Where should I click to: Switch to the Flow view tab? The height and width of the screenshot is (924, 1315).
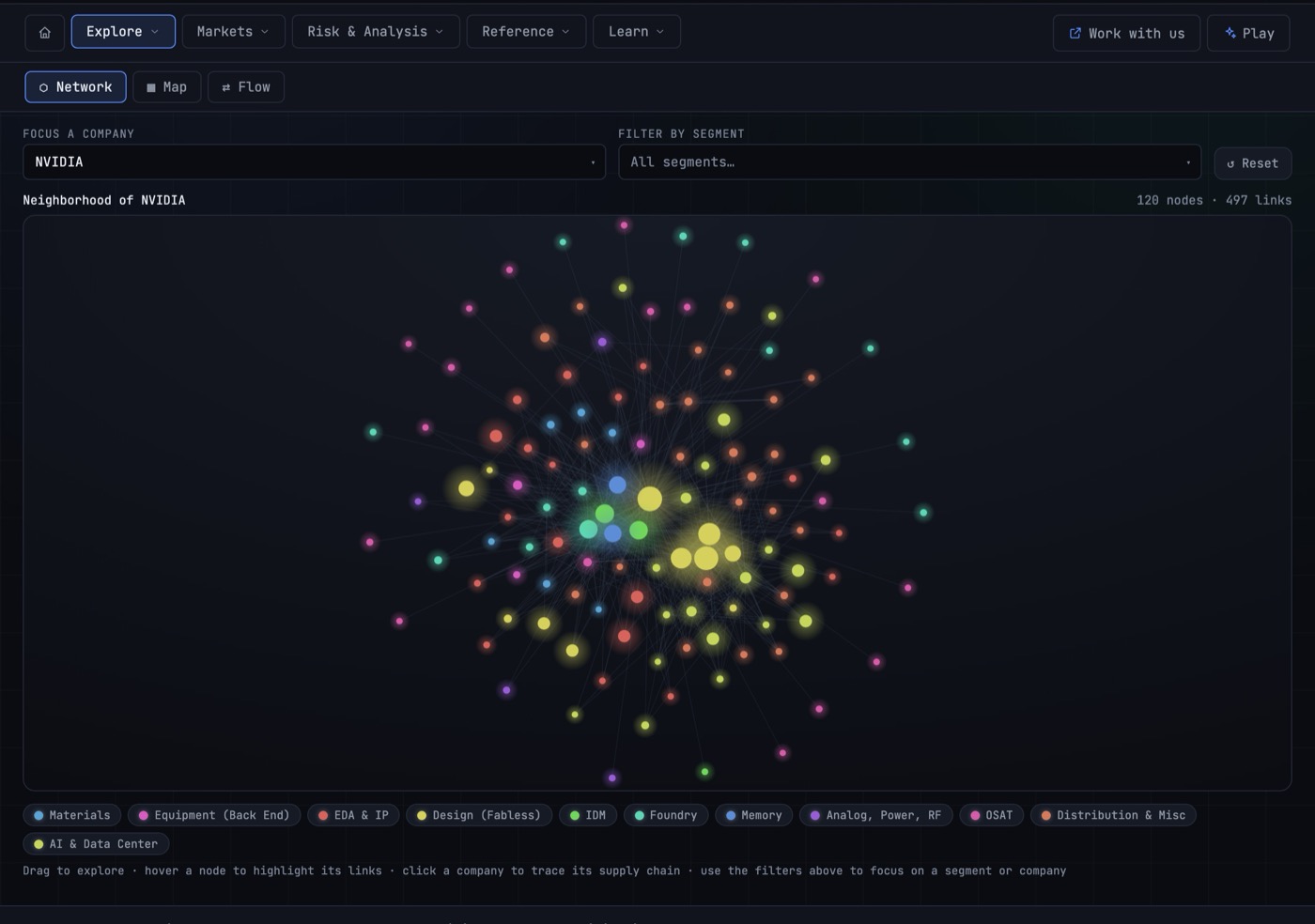pos(245,87)
